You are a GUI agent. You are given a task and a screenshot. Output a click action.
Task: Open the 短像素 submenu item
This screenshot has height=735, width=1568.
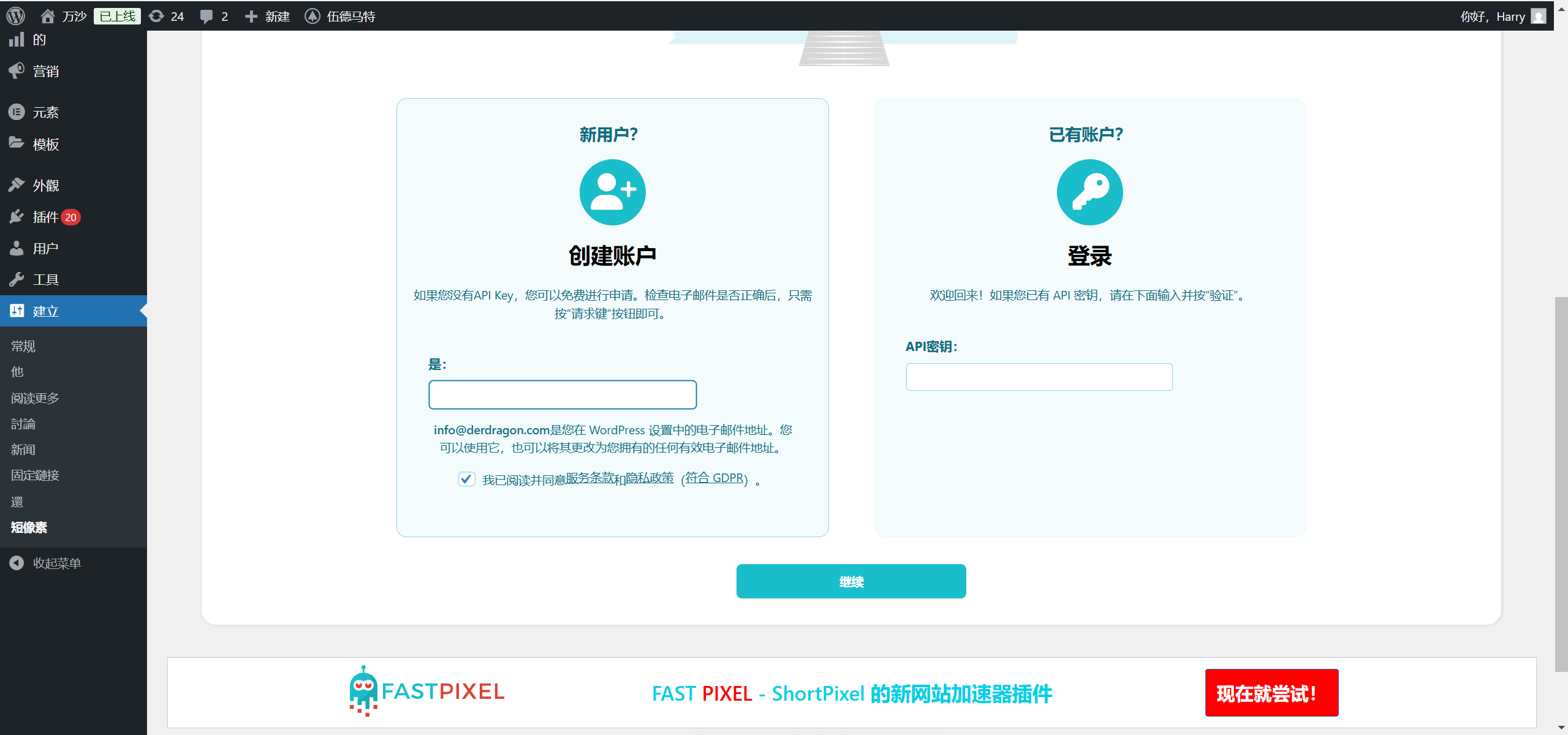click(x=29, y=527)
